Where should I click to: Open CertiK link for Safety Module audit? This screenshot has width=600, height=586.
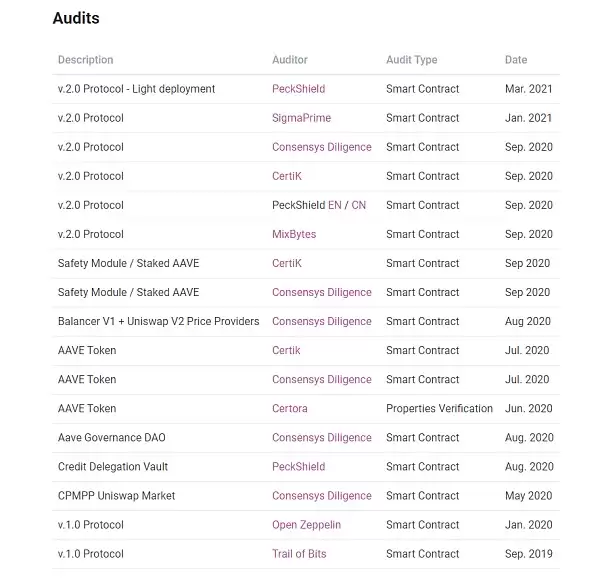tap(286, 263)
